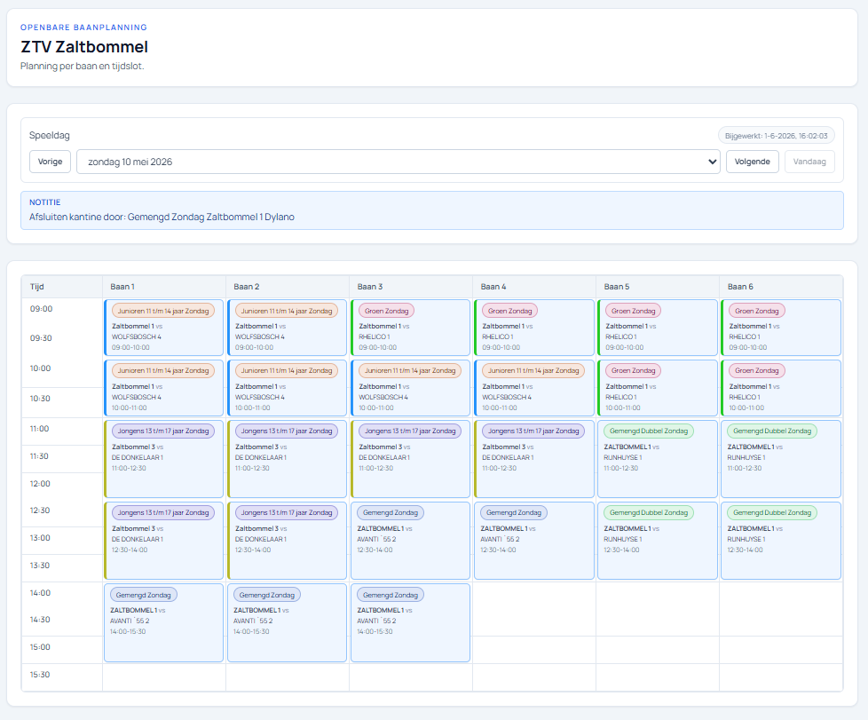868x720 pixels.
Task: Open Baan 2 Junioren match at 09:00-10:00
Action: (287, 328)
